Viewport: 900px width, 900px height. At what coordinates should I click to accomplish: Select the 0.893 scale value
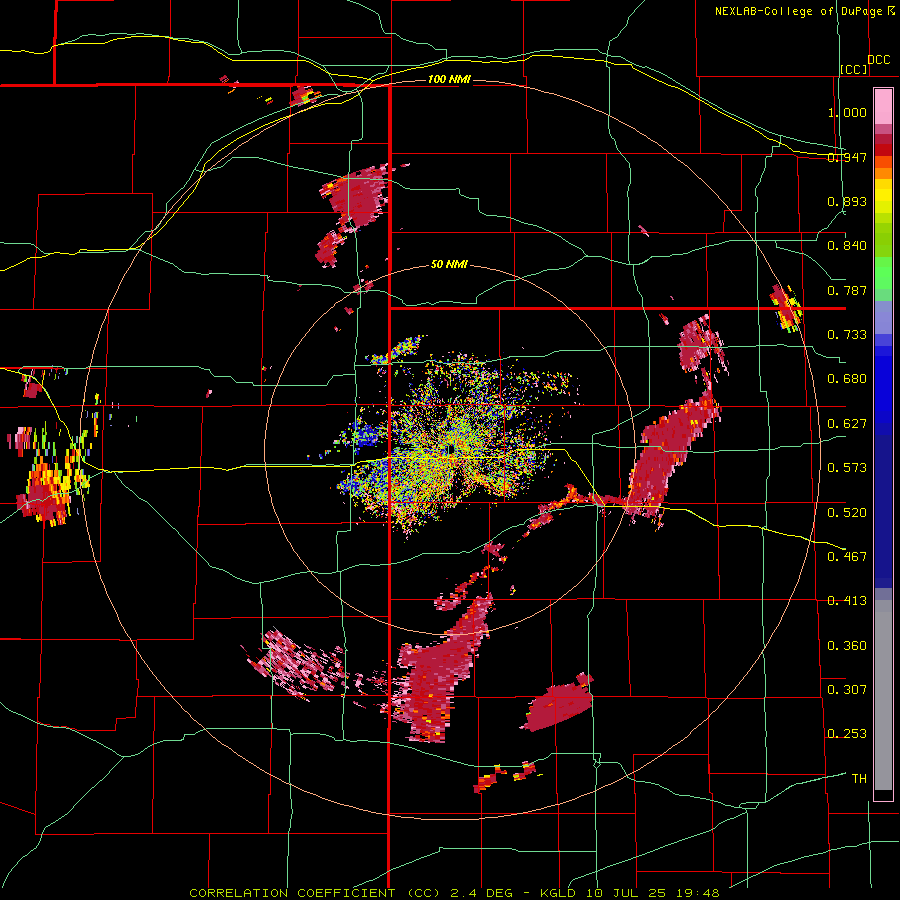[847, 201]
